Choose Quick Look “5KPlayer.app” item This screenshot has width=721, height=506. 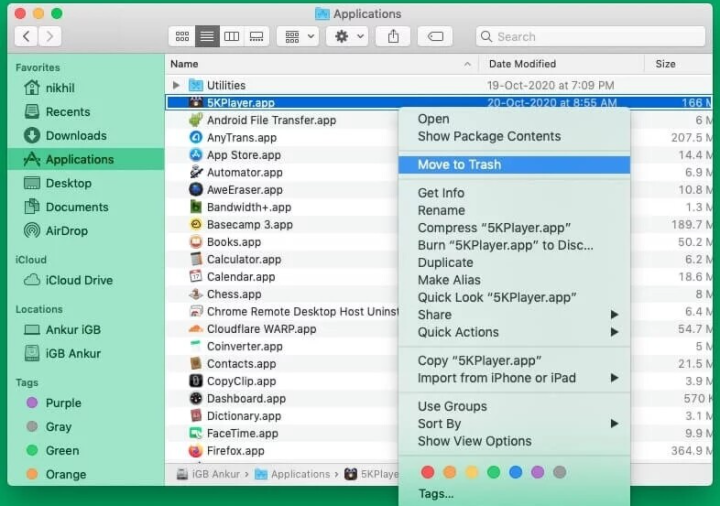coord(514,298)
